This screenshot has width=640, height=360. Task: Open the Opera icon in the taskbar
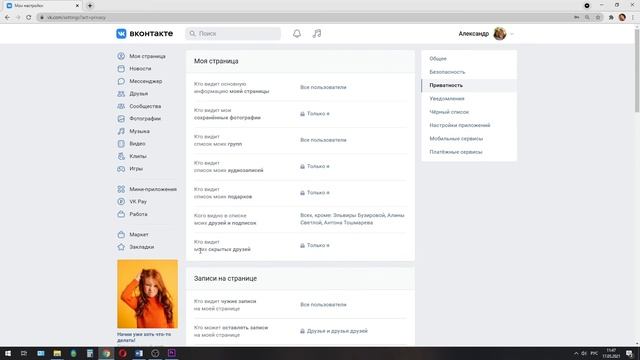coord(122,353)
